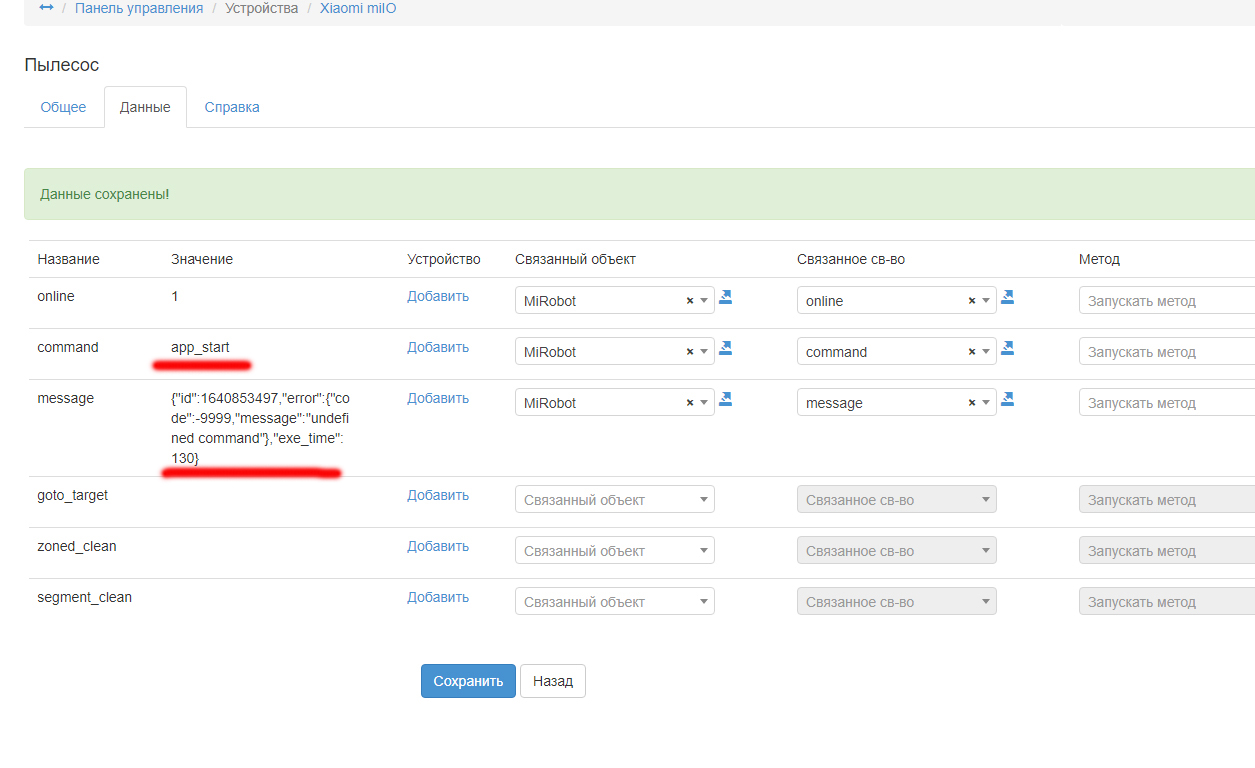Expand linked object dropdown for zoned_clean

[x=614, y=551]
